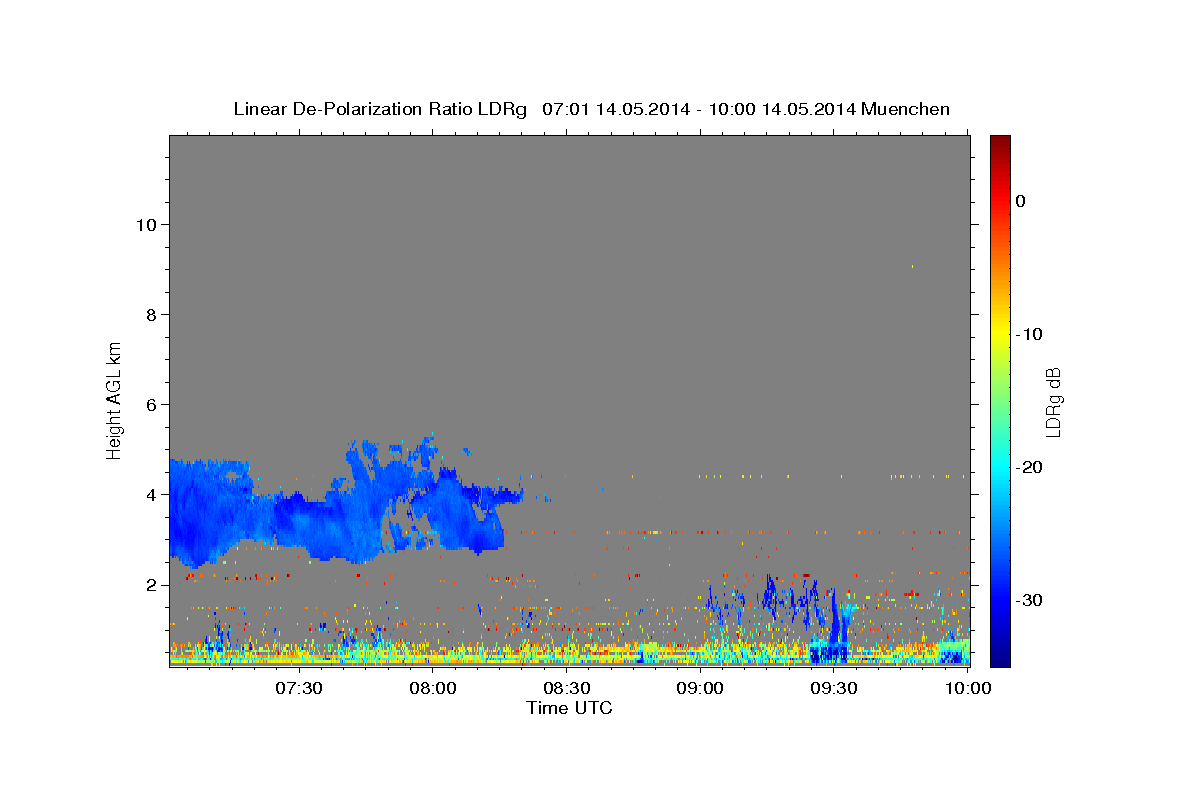This screenshot has width=1200, height=800.
Task: Click the colorbar value -10
Action: coord(1031,334)
